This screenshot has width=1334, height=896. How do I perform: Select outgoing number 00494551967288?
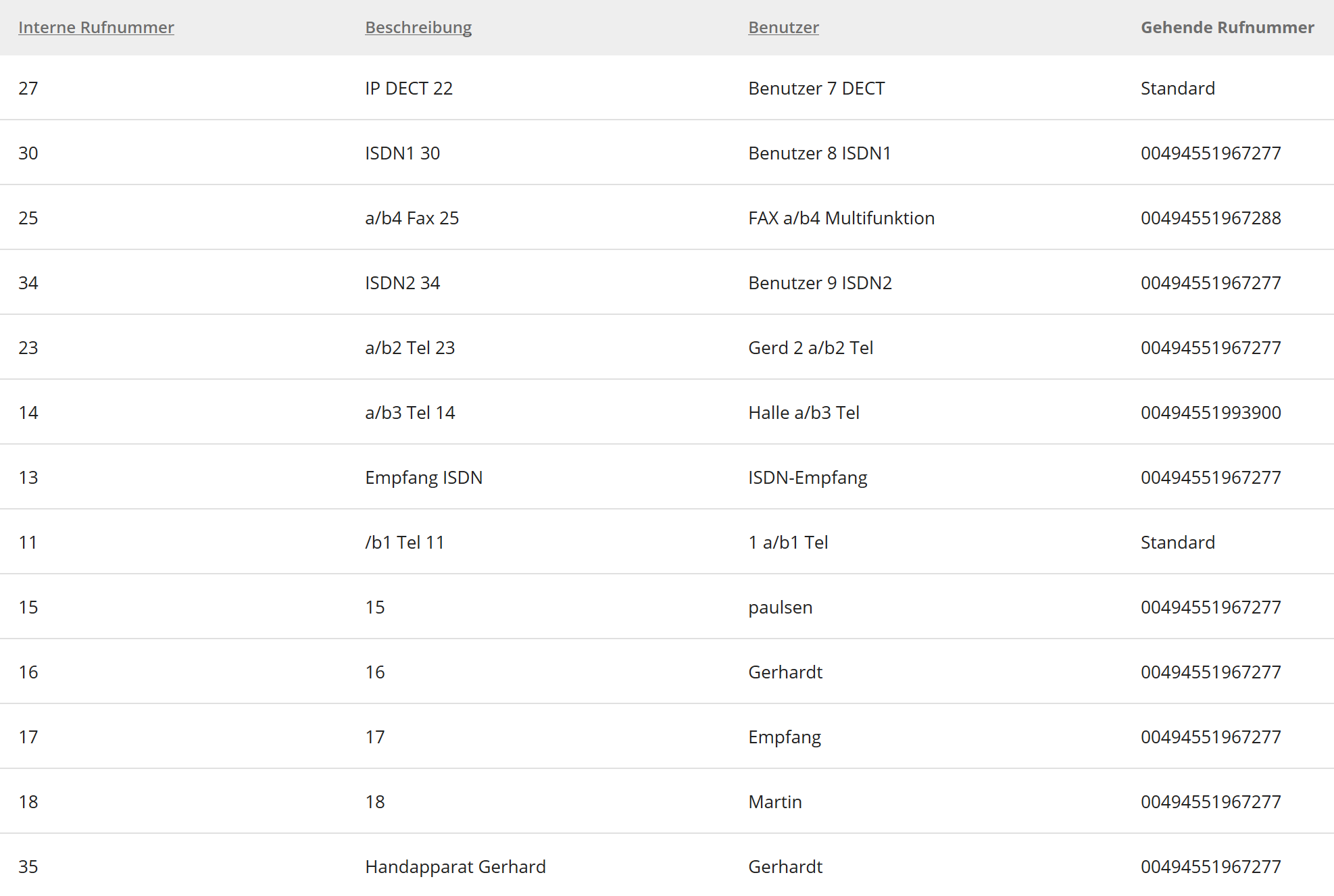click(1210, 218)
